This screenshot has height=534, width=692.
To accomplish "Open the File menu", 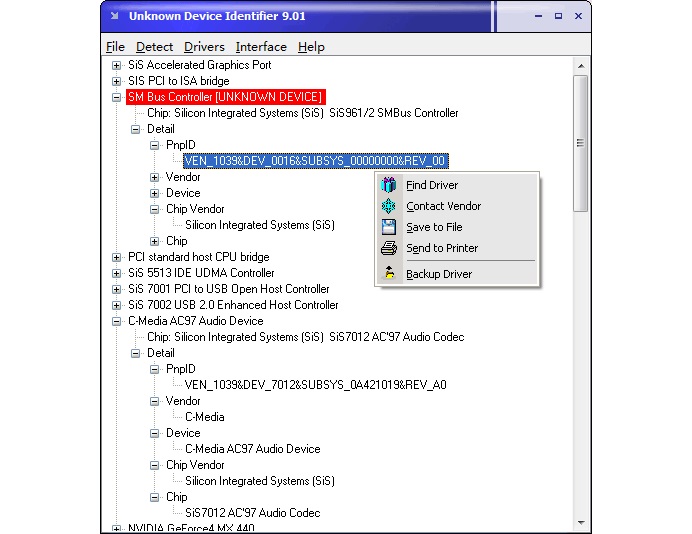I will tap(115, 47).
